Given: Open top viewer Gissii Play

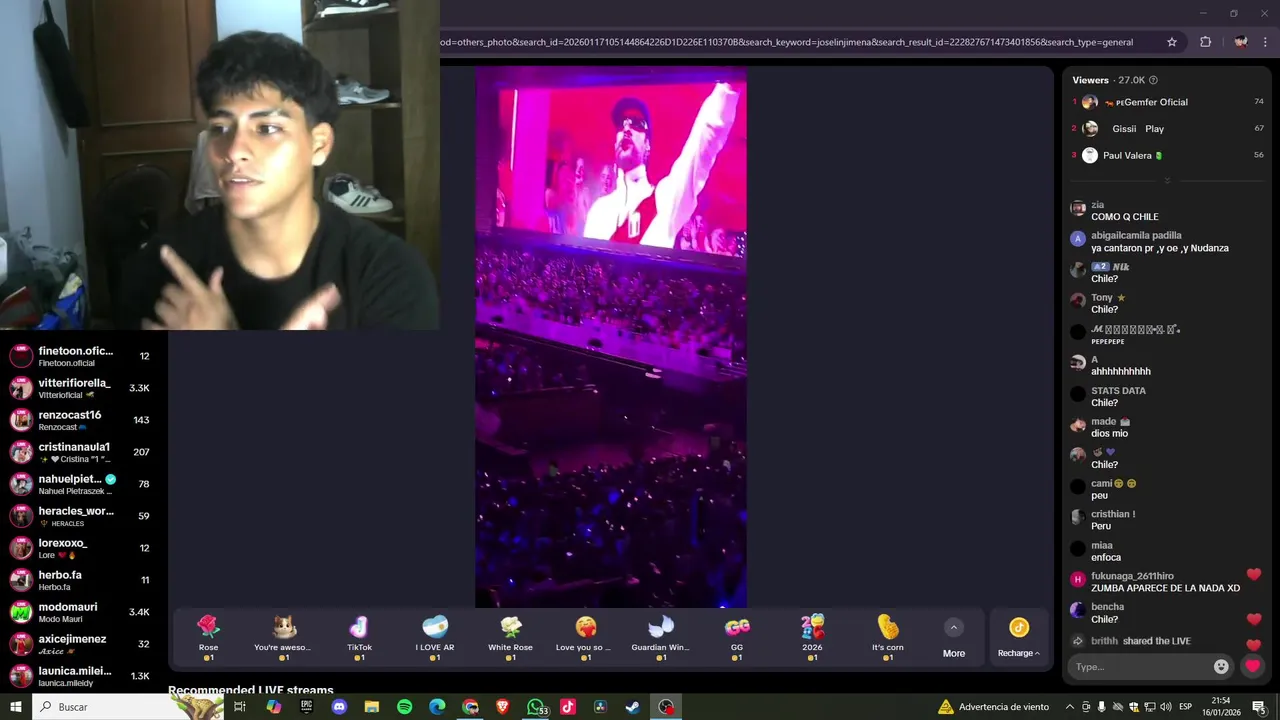Looking at the screenshot, I should (1168, 129).
